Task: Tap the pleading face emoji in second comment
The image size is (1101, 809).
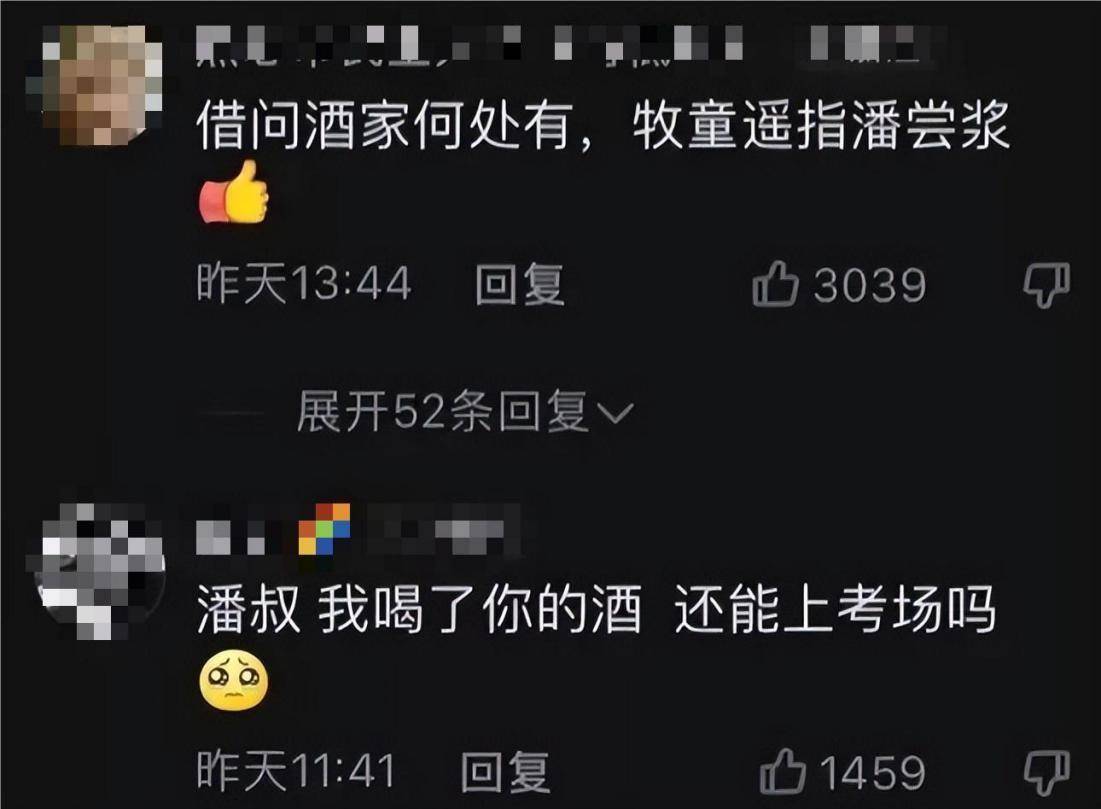Action: point(234,680)
